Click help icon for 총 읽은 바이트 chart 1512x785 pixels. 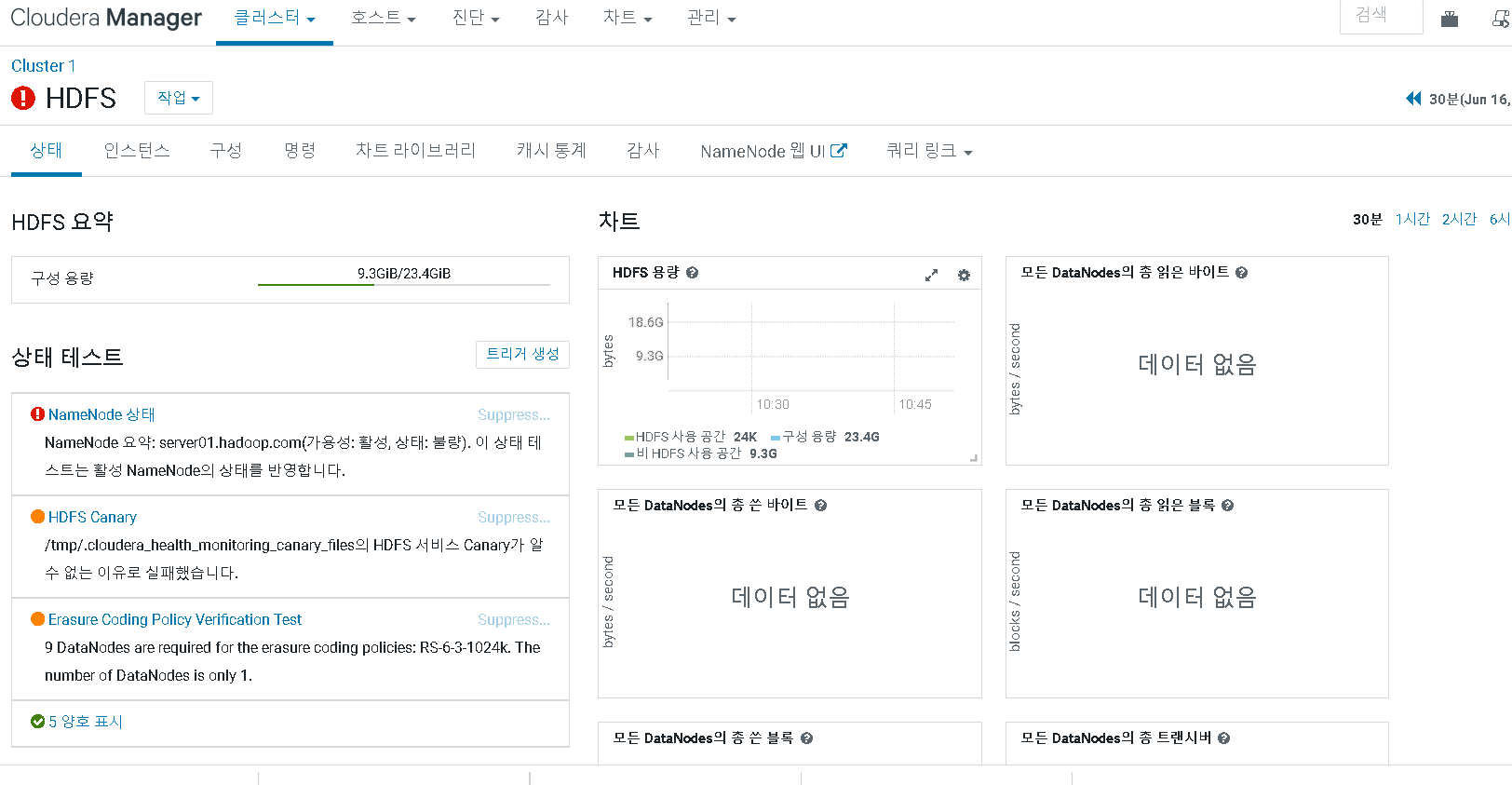[x=1241, y=273]
